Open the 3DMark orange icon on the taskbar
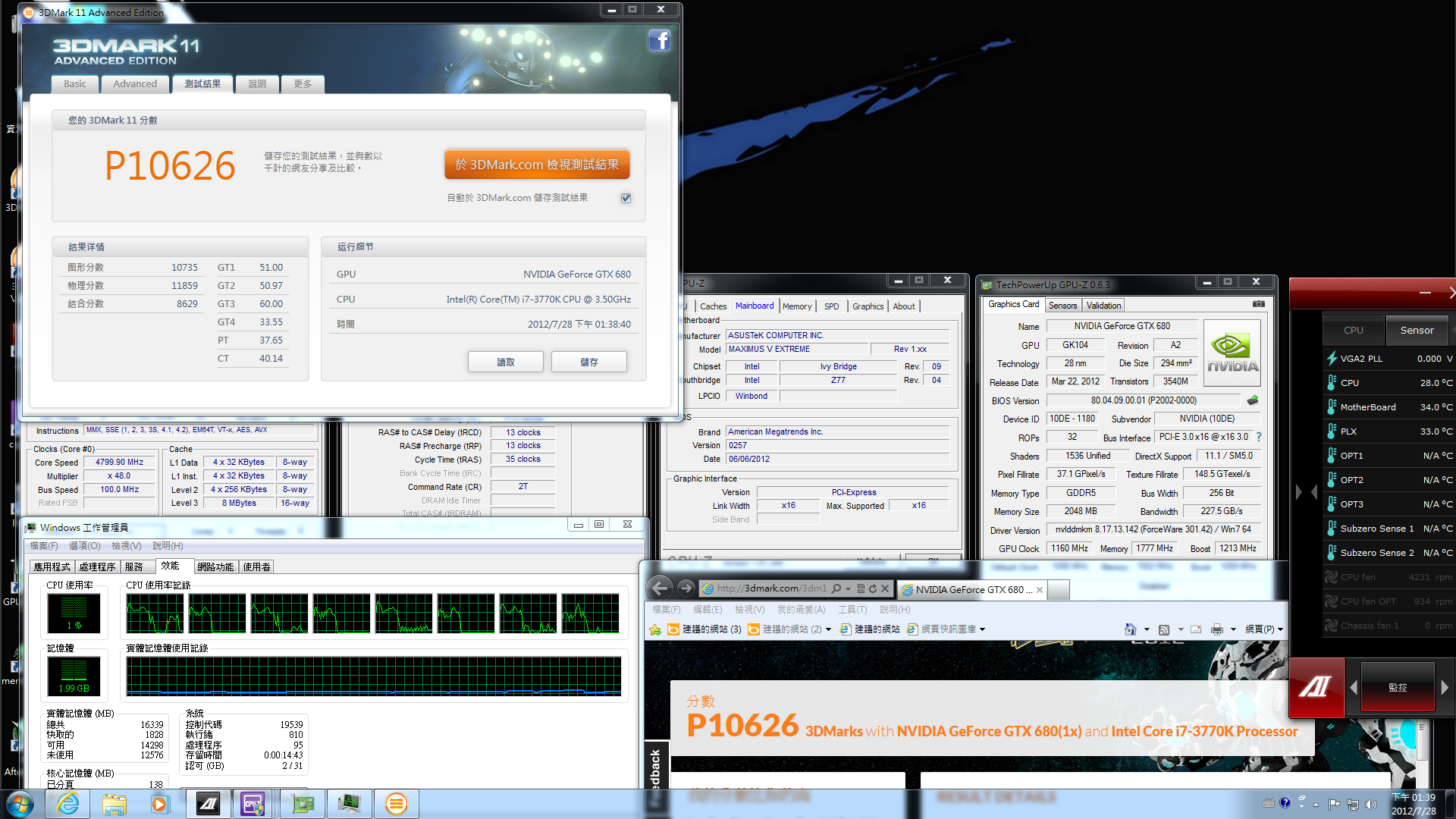This screenshot has width=1456, height=819. tap(396, 804)
